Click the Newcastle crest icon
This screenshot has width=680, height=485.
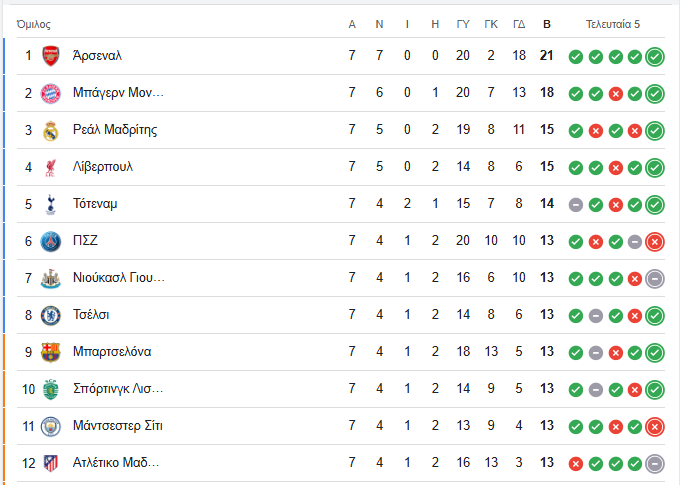point(51,278)
